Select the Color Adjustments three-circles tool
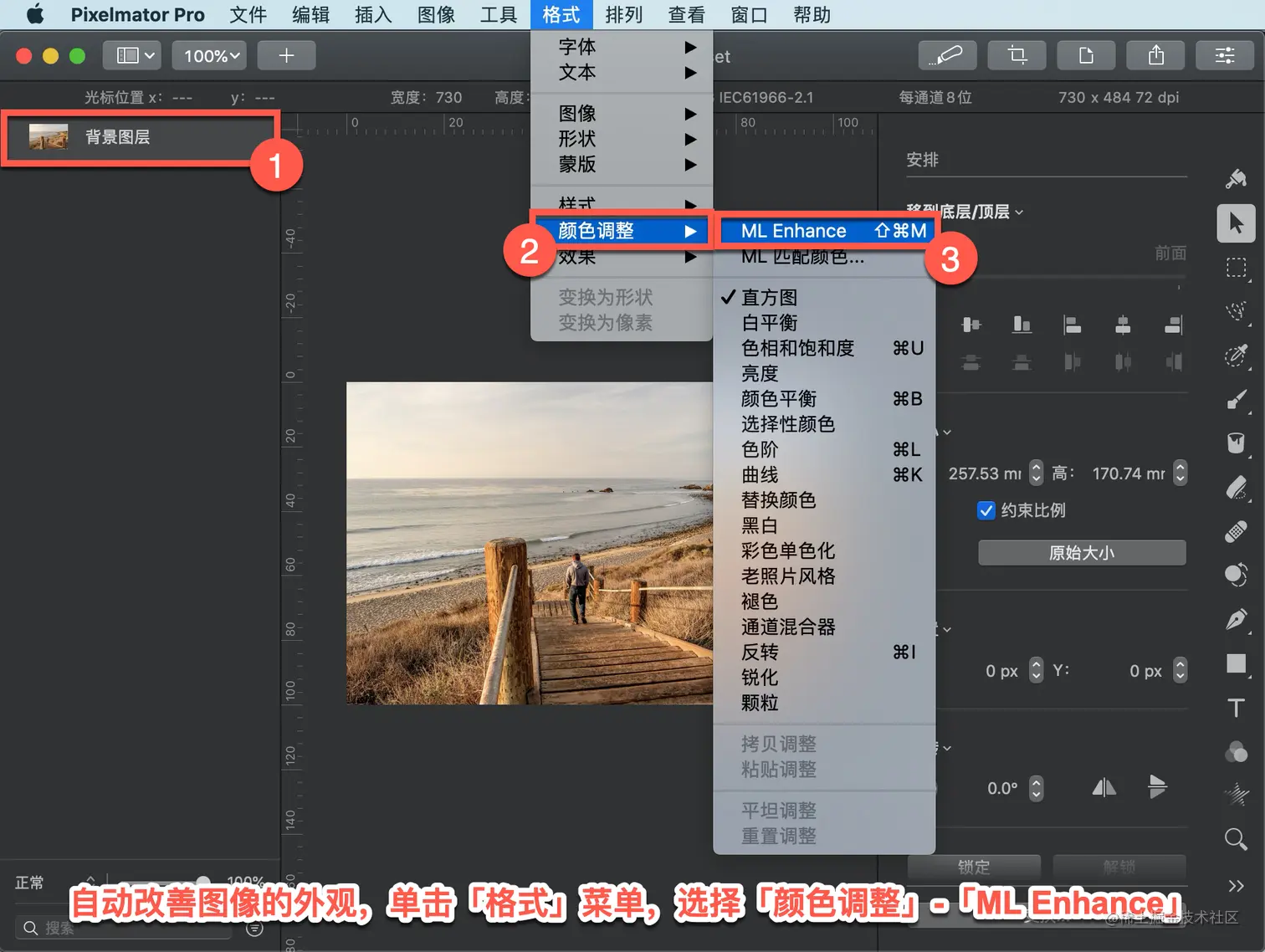 (x=1236, y=751)
